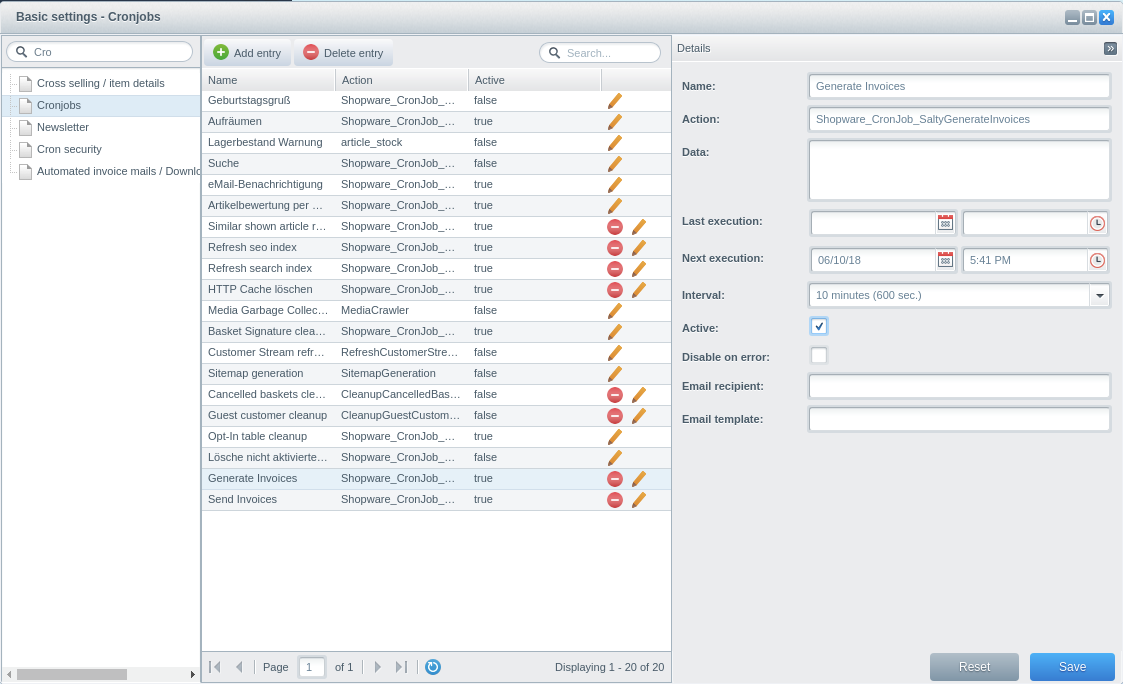Click red delete icon for Generate Invoices
The image size is (1123, 684).
coord(615,479)
